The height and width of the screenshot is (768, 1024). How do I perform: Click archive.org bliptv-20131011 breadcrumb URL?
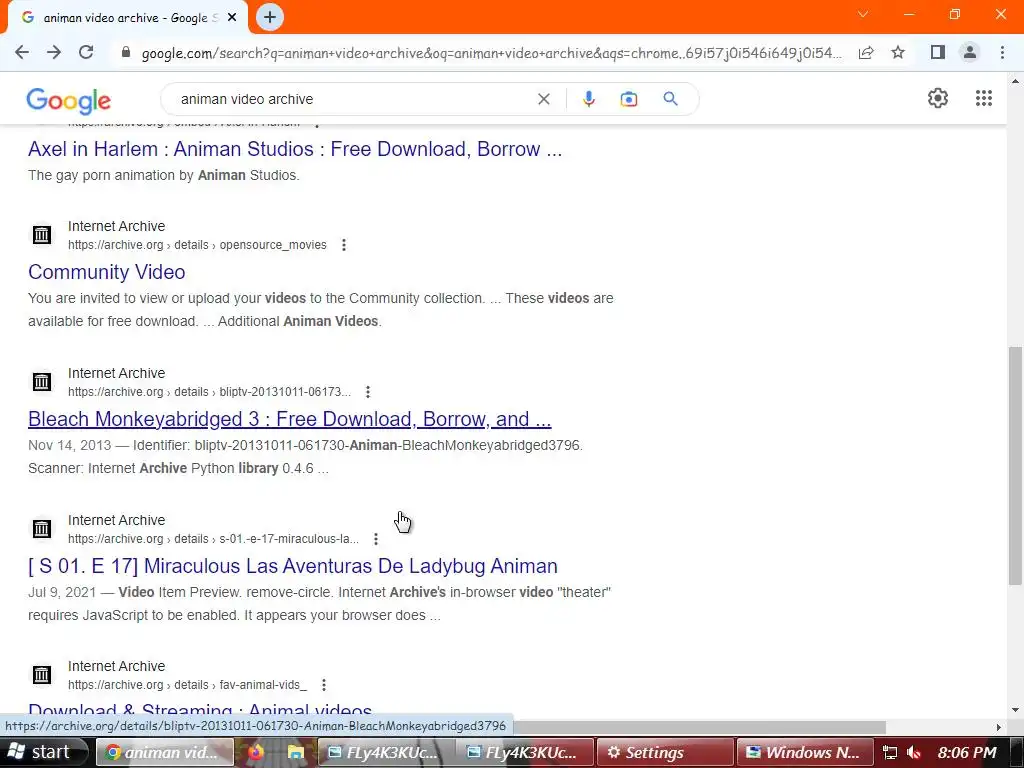[209, 392]
